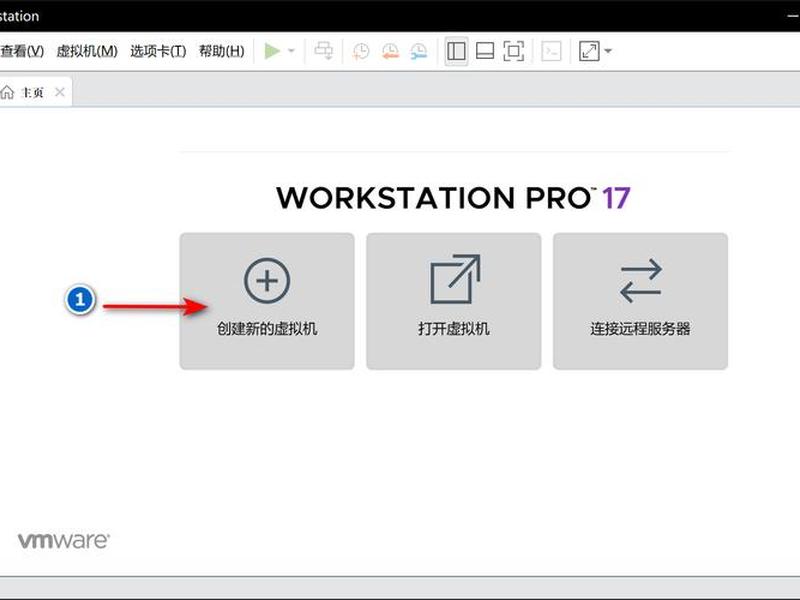Open the stretch display dropdown arrow
The height and width of the screenshot is (600, 800).
point(608,51)
